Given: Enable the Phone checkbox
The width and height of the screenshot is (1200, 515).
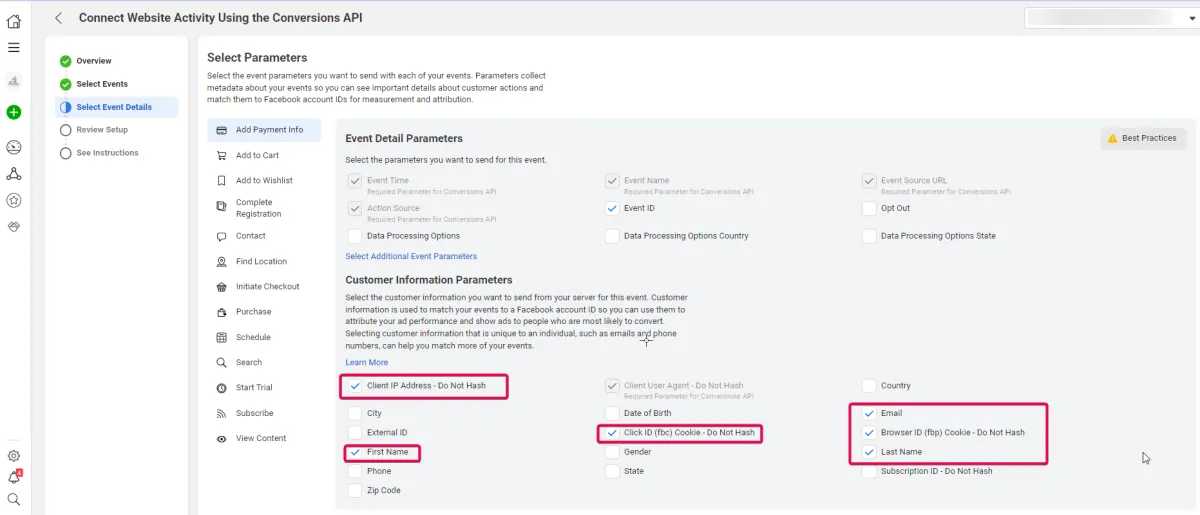Looking at the screenshot, I should tap(355, 471).
